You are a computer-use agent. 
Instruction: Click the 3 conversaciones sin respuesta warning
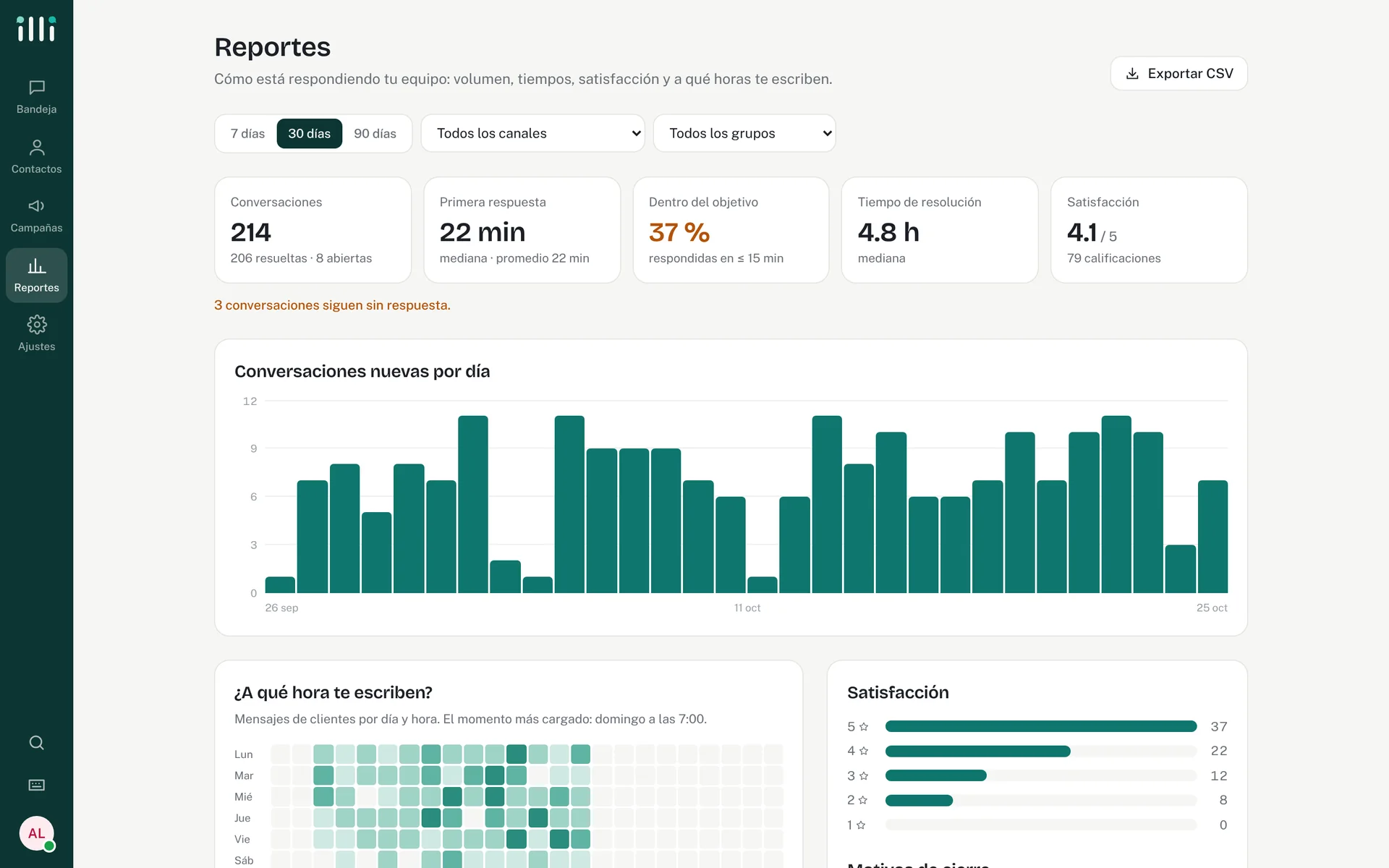point(332,305)
